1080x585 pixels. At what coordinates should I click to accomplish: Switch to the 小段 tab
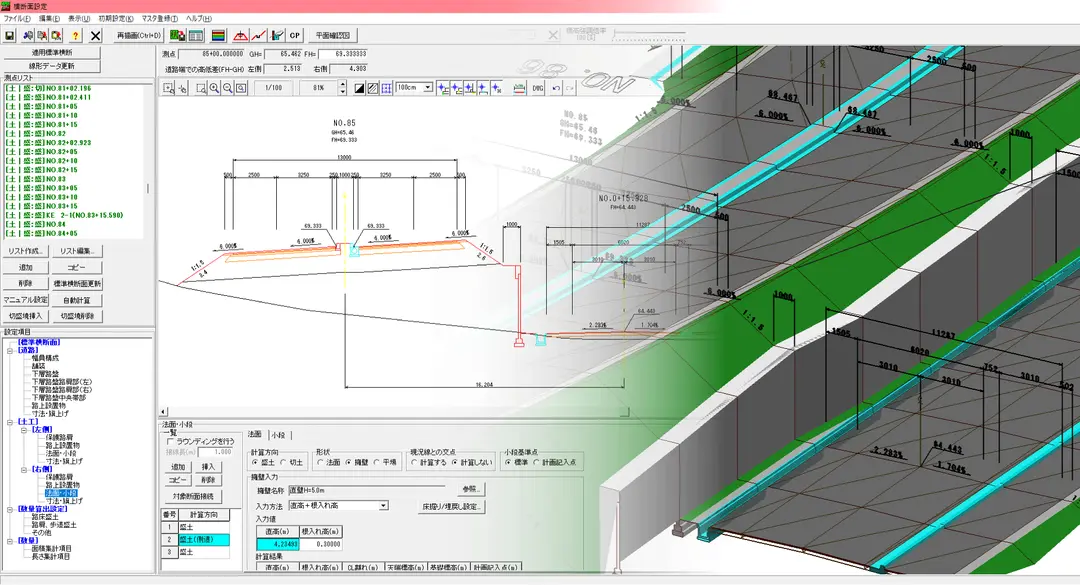click(x=278, y=435)
